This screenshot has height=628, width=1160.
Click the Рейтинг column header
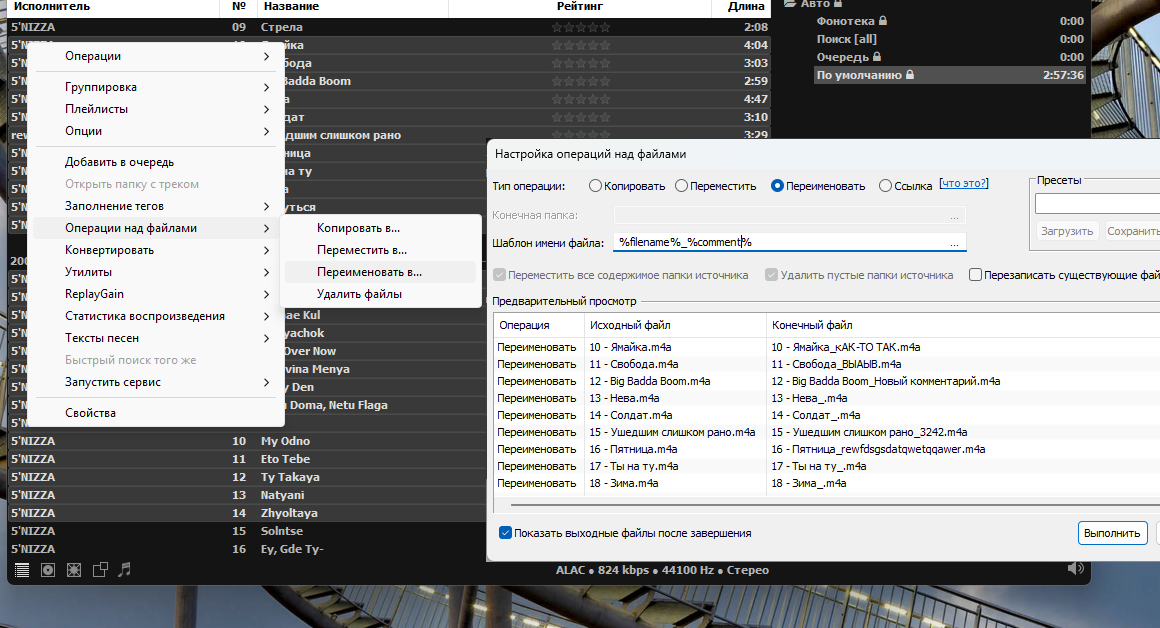pyautogui.click(x=580, y=7)
